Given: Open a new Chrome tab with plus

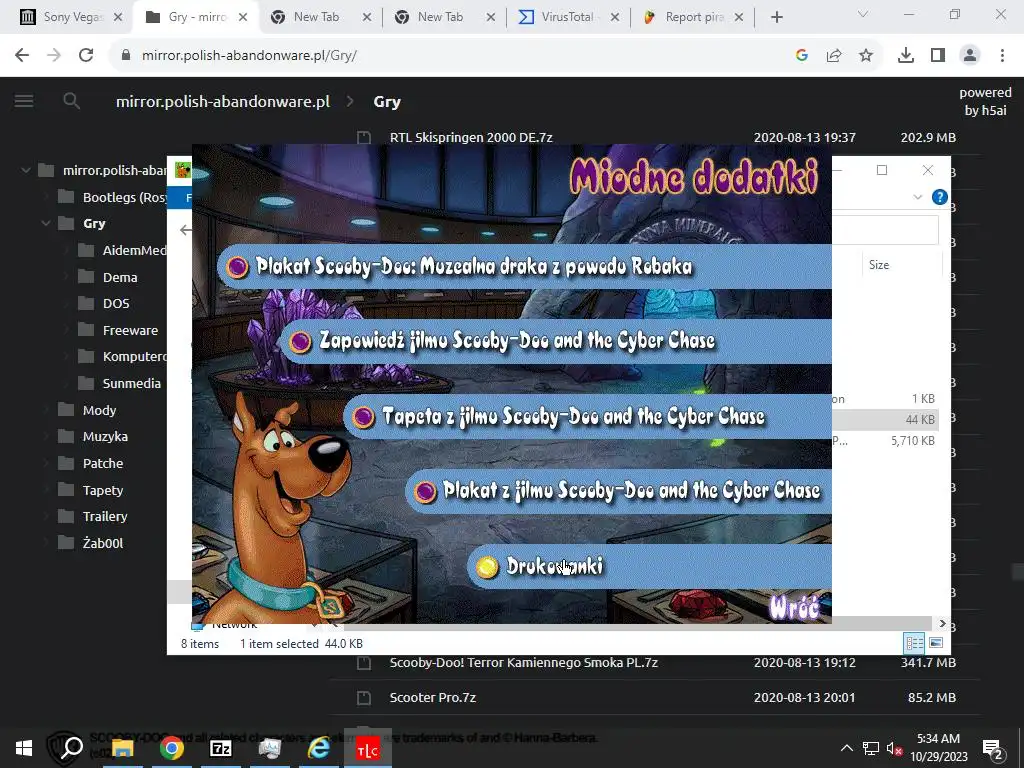Looking at the screenshot, I should tap(776, 18).
